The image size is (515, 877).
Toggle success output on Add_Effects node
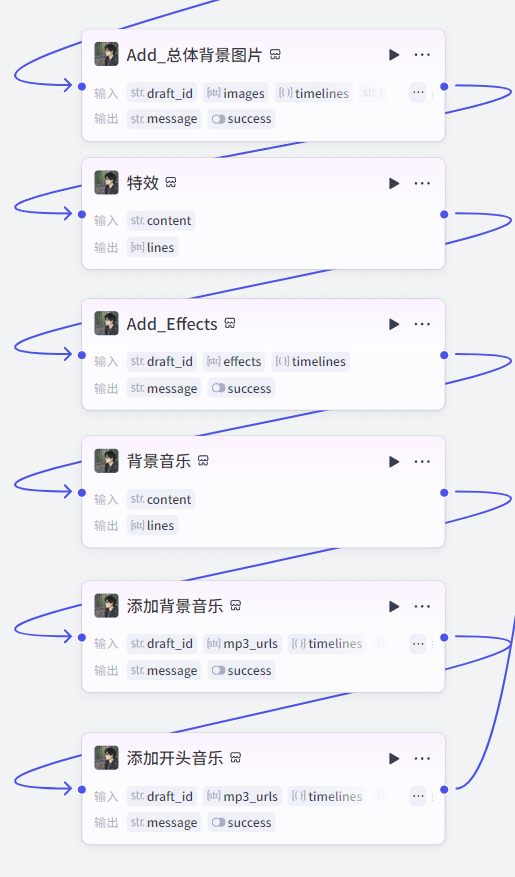[x=242, y=389]
